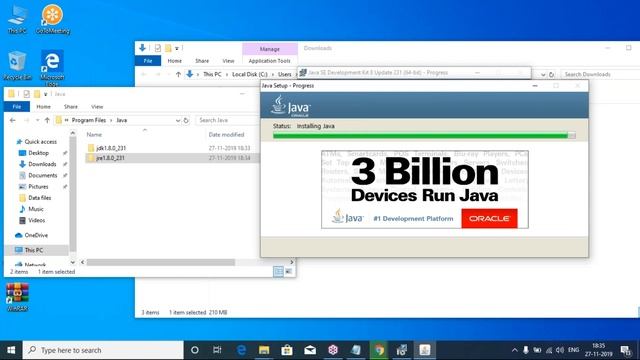
Task: Open address dropdown in Downloads window
Action: click(543, 75)
